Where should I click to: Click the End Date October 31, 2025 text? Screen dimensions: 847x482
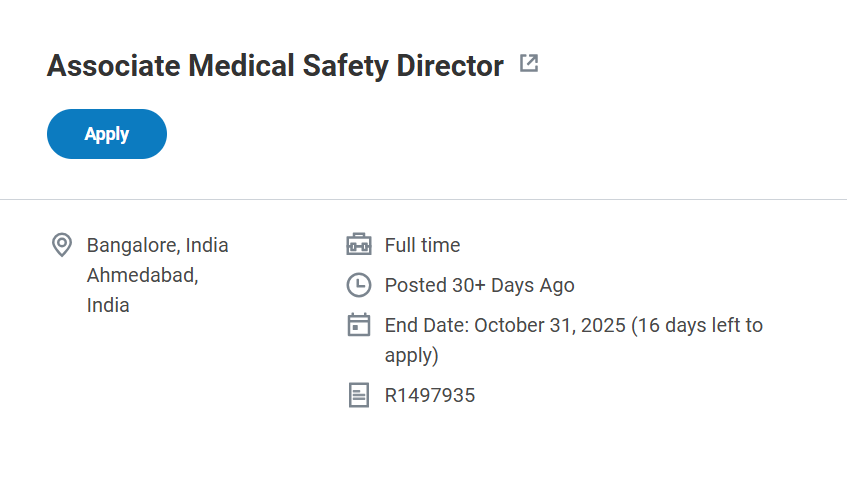pyautogui.click(x=505, y=325)
